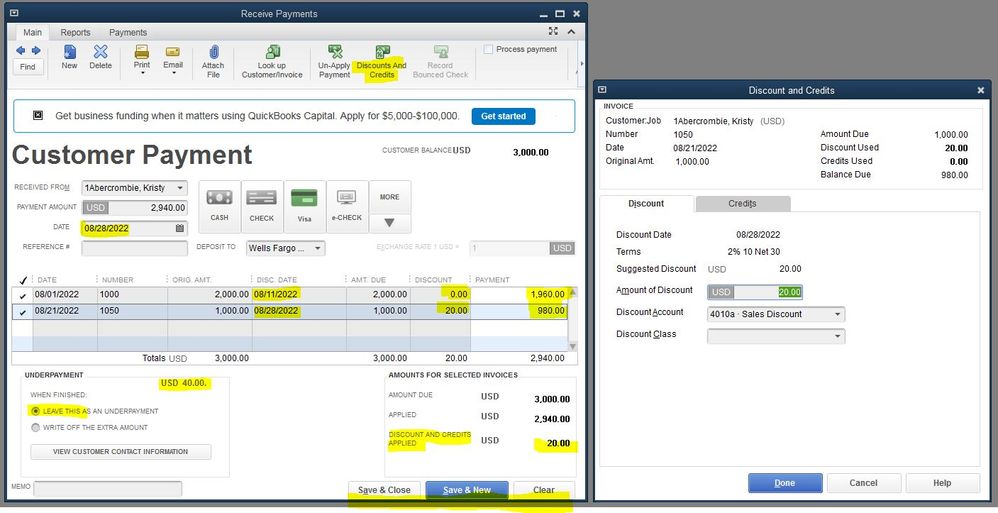Collapse the ribbon with caret icon
The width and height of the screenshot is (998, 513).
tap(571, 32)
